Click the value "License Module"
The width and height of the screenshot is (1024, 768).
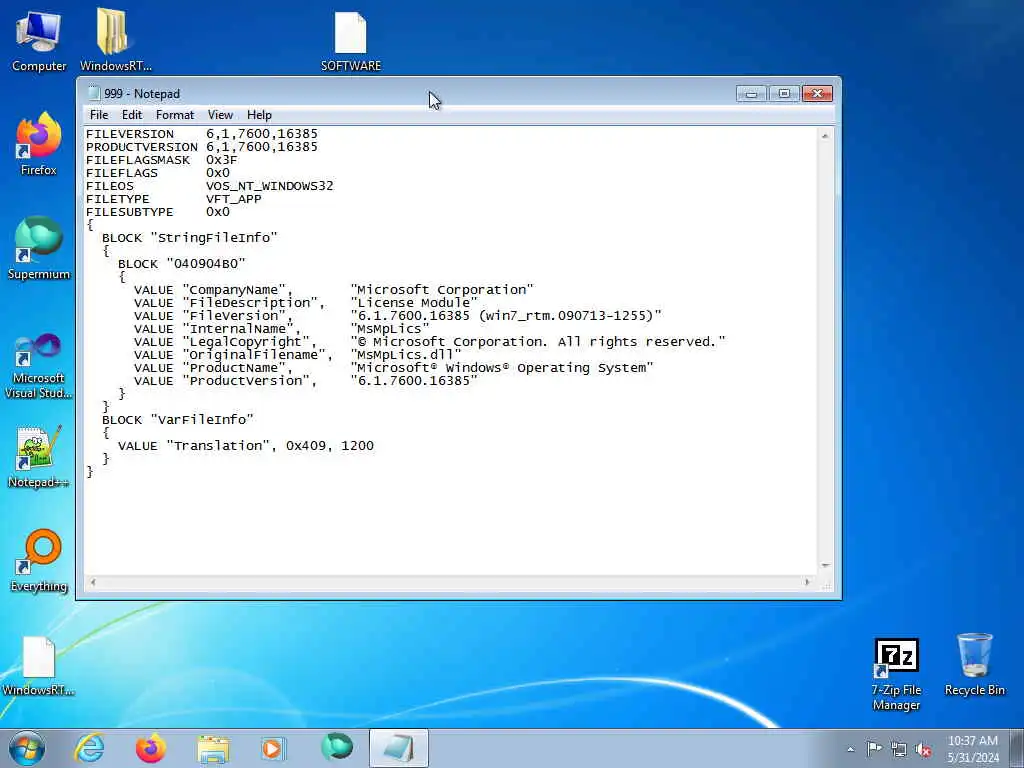click(x=414, y=303)
